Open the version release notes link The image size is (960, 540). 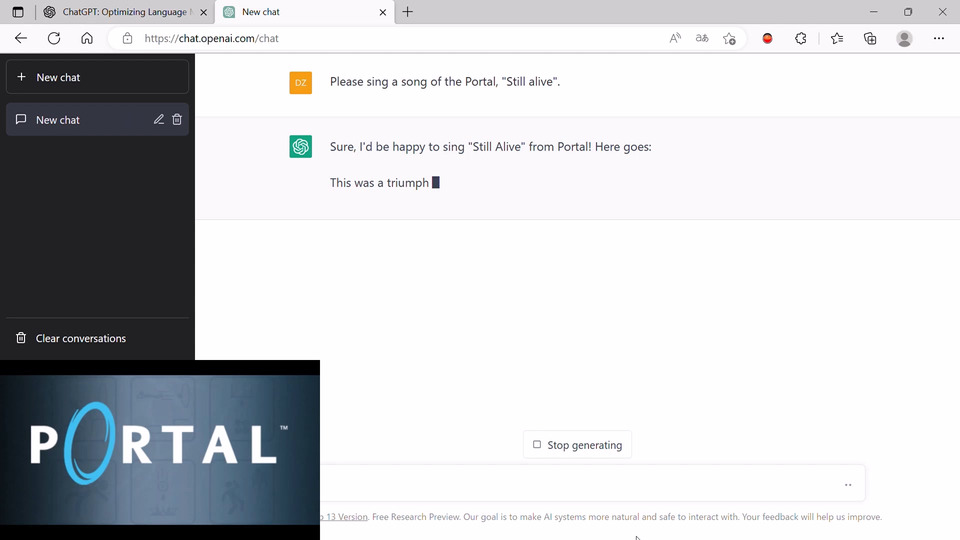343,517
